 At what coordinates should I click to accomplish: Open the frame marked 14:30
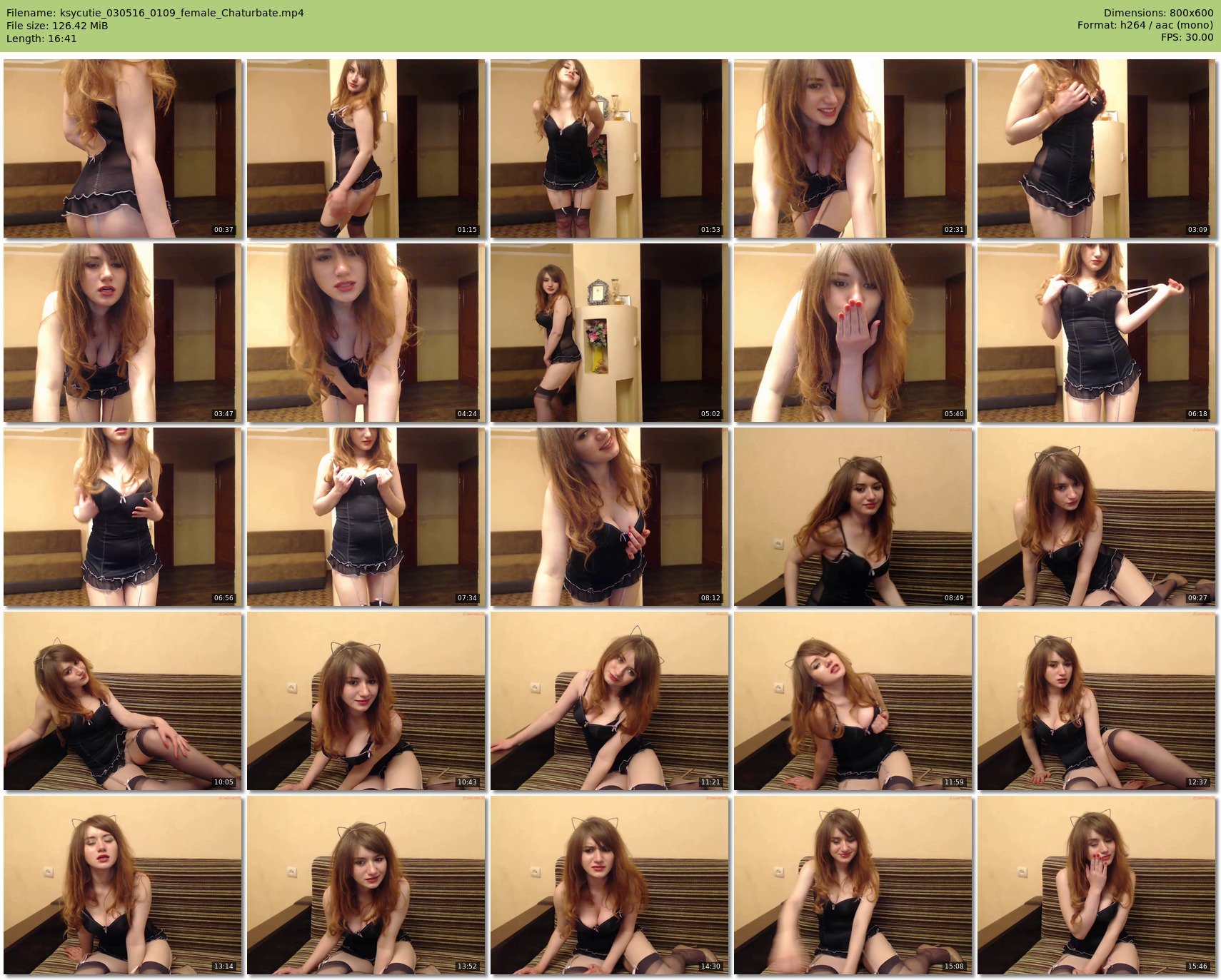[x=610, y=885]
